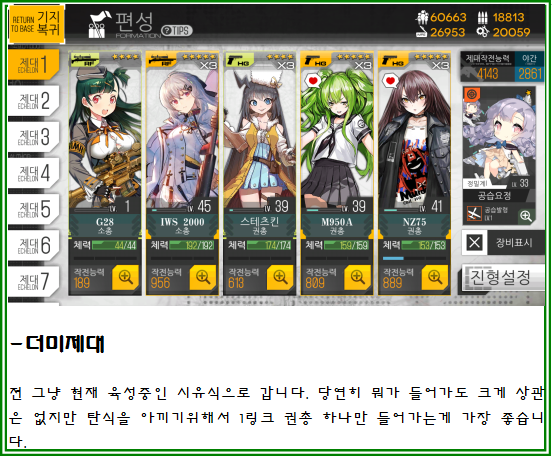Select the fairy portrait thumbnail
This screenshot has width=552, height=457.
[499, 137]
